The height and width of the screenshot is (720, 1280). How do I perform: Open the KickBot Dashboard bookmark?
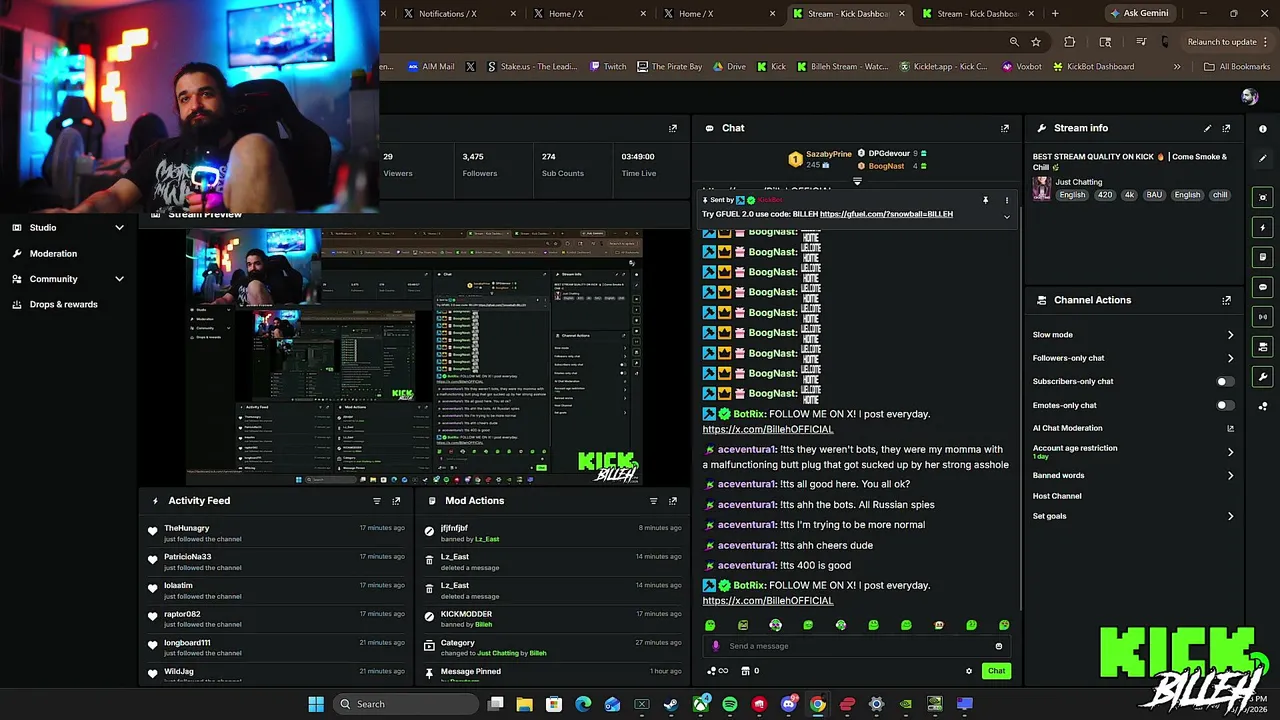(1092, 67)
